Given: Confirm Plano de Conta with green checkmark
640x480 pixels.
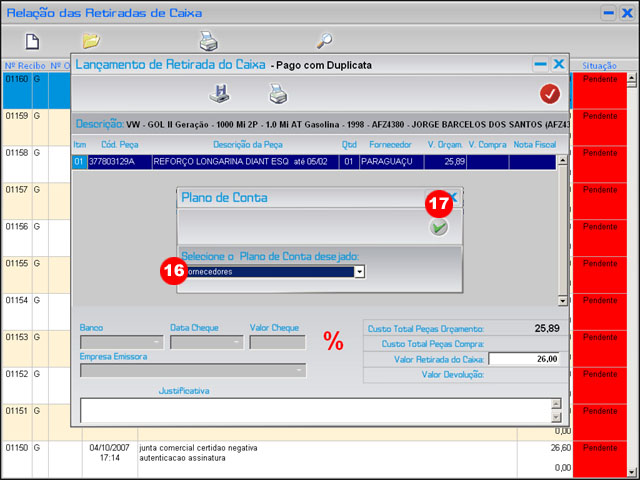Looking at the screenshot, I should 439,228.
